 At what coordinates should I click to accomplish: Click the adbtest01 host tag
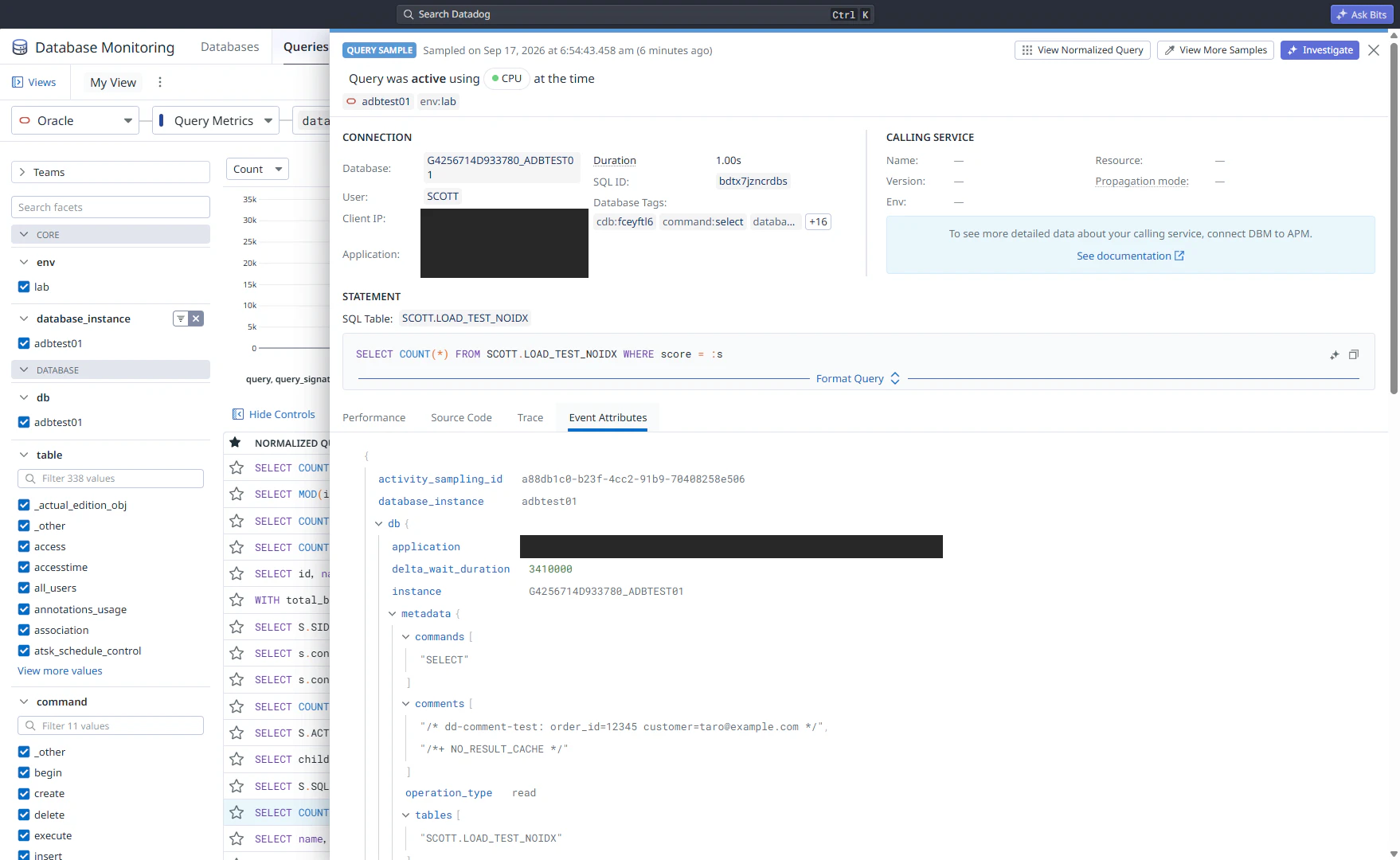tap(378, 101)
